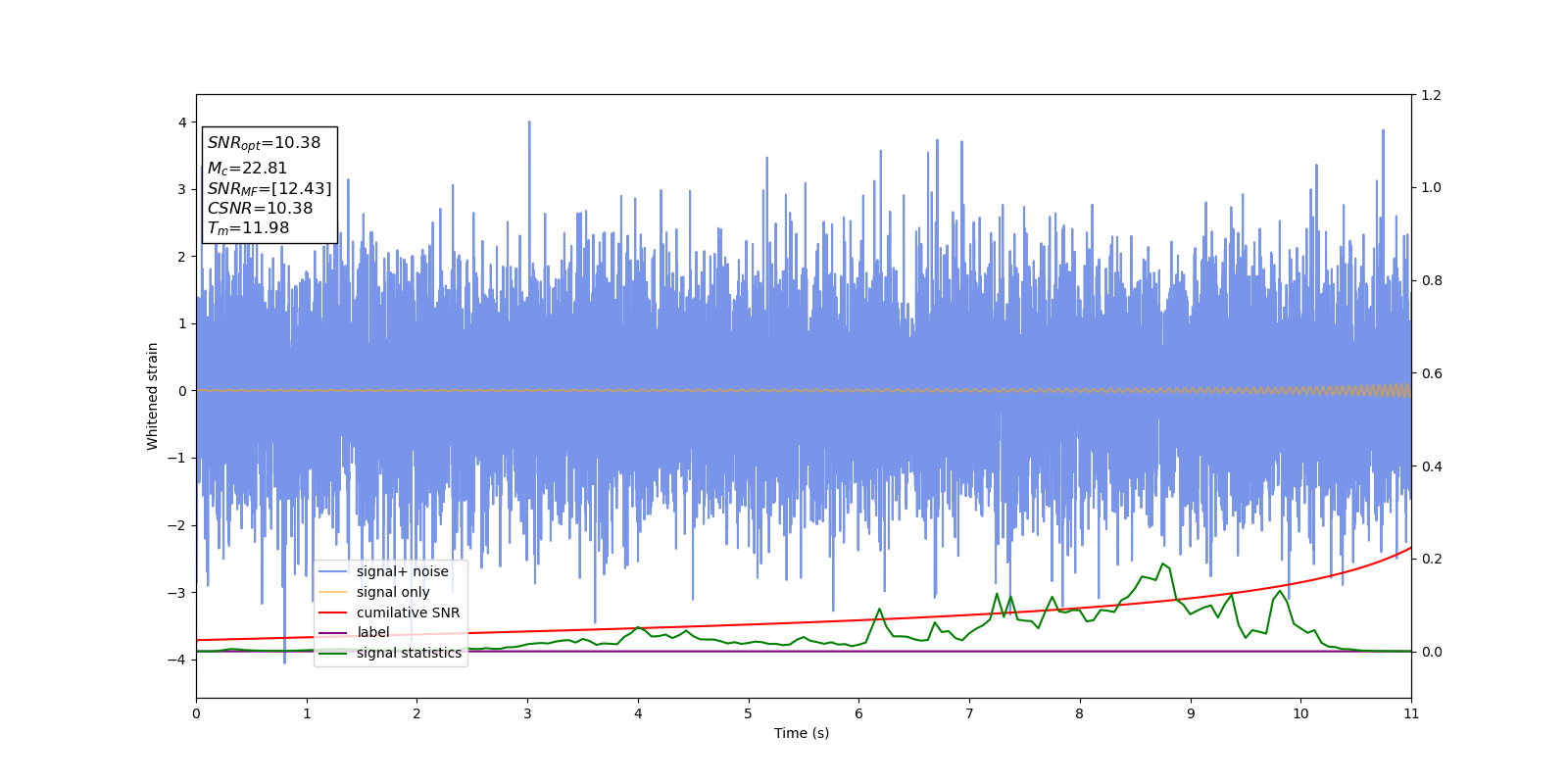Click x-axis tick label 11
The width and height of the screenshot is (1568, 784).
tap(1411, 713)
